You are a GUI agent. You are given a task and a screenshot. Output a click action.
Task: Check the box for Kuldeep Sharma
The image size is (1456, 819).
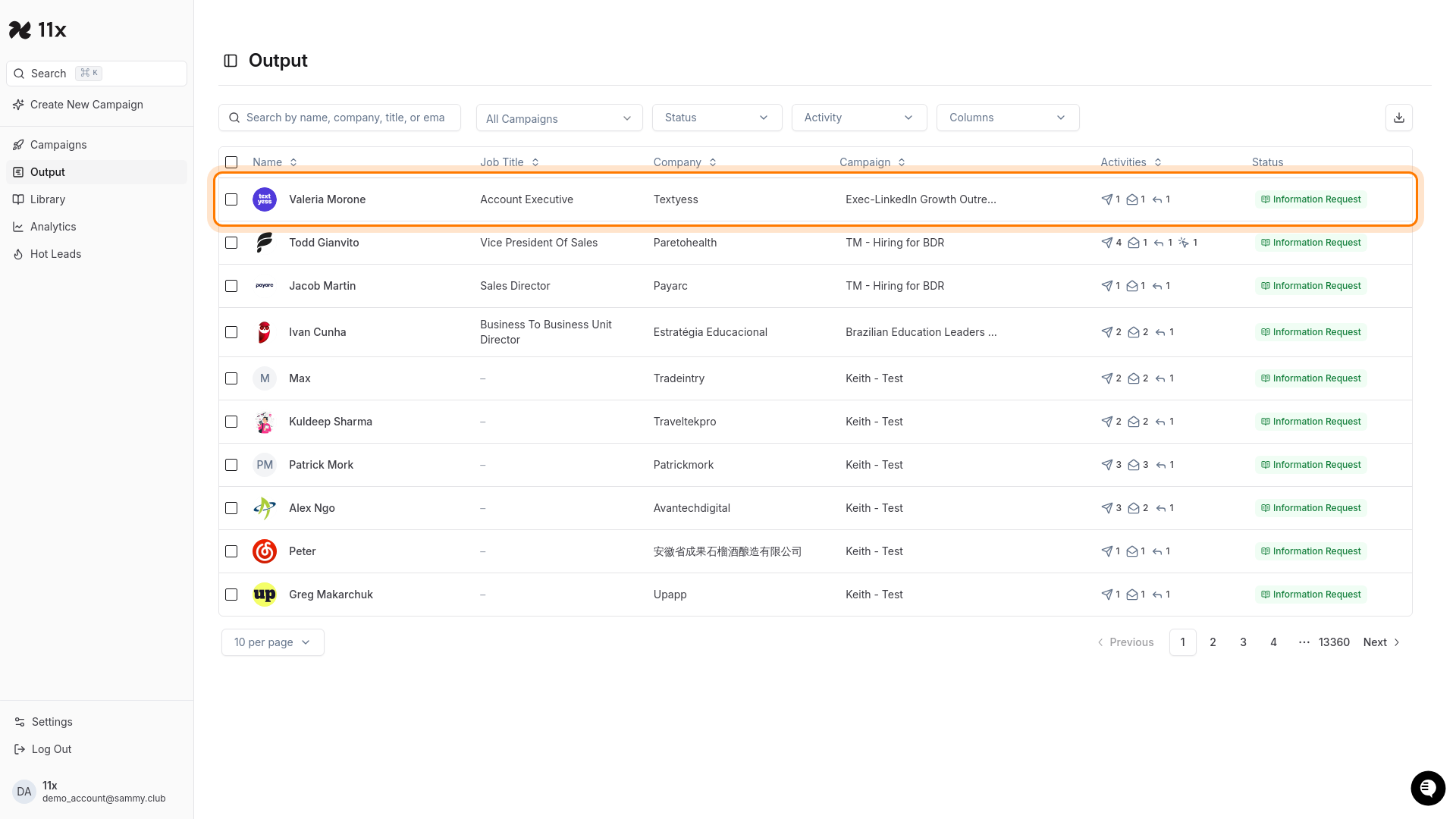(231, 422)
